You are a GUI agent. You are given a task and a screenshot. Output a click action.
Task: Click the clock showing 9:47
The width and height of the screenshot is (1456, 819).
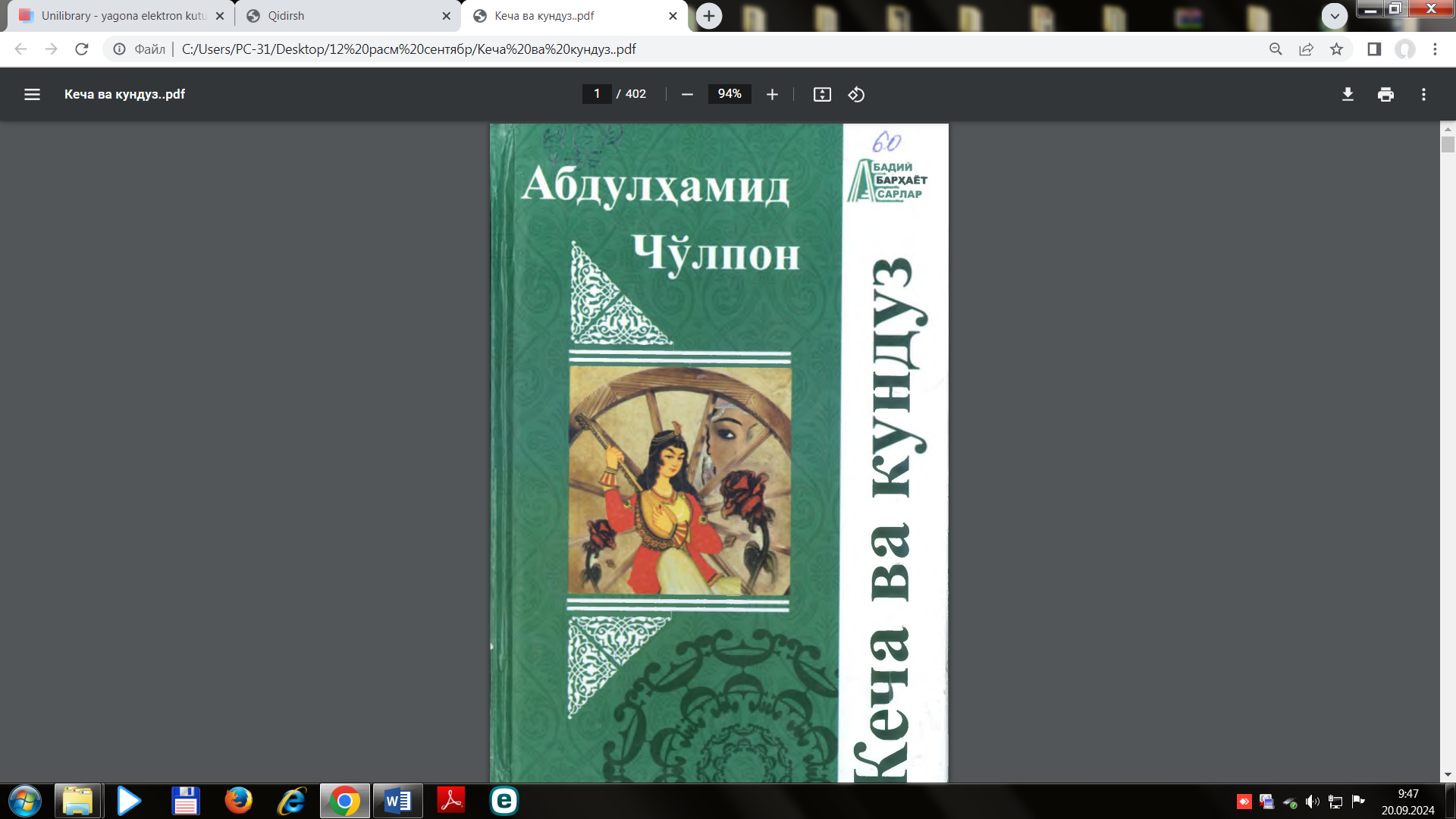[x=1408, y=794]
